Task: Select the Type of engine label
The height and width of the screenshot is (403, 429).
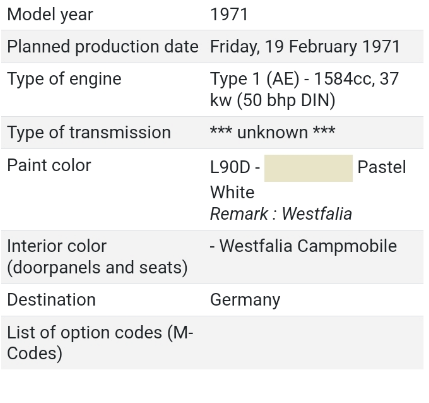Action: 64,79
